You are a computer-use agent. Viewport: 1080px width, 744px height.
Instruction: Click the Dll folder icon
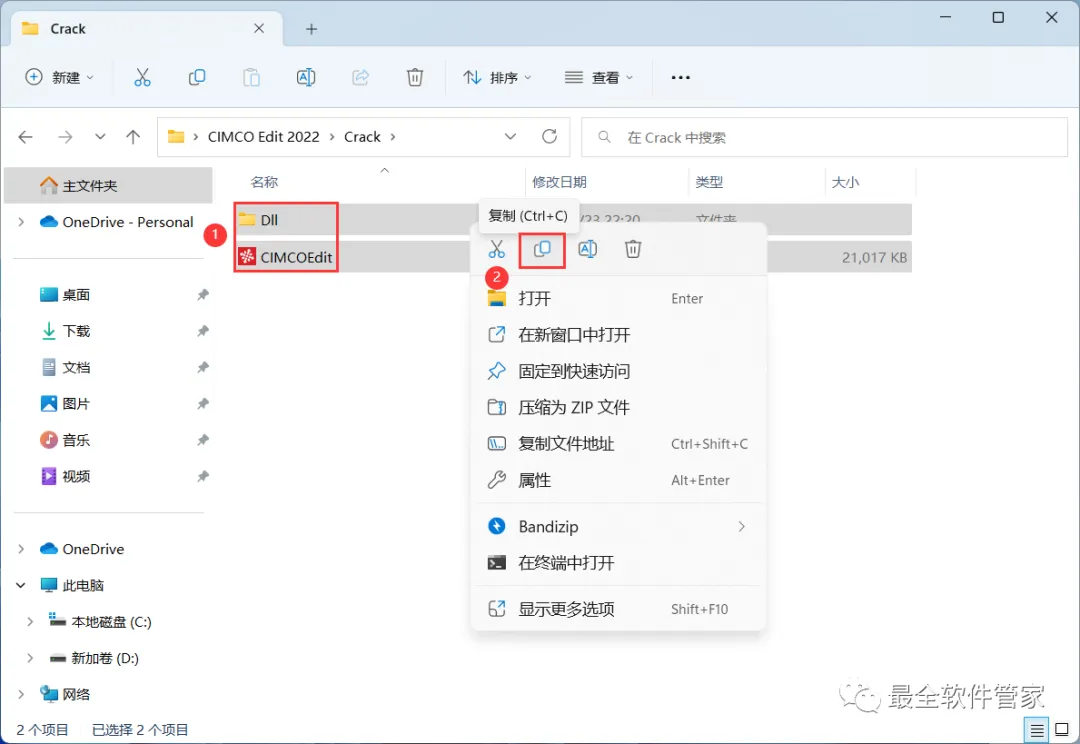pyautogui.click(x=247, y=220)
